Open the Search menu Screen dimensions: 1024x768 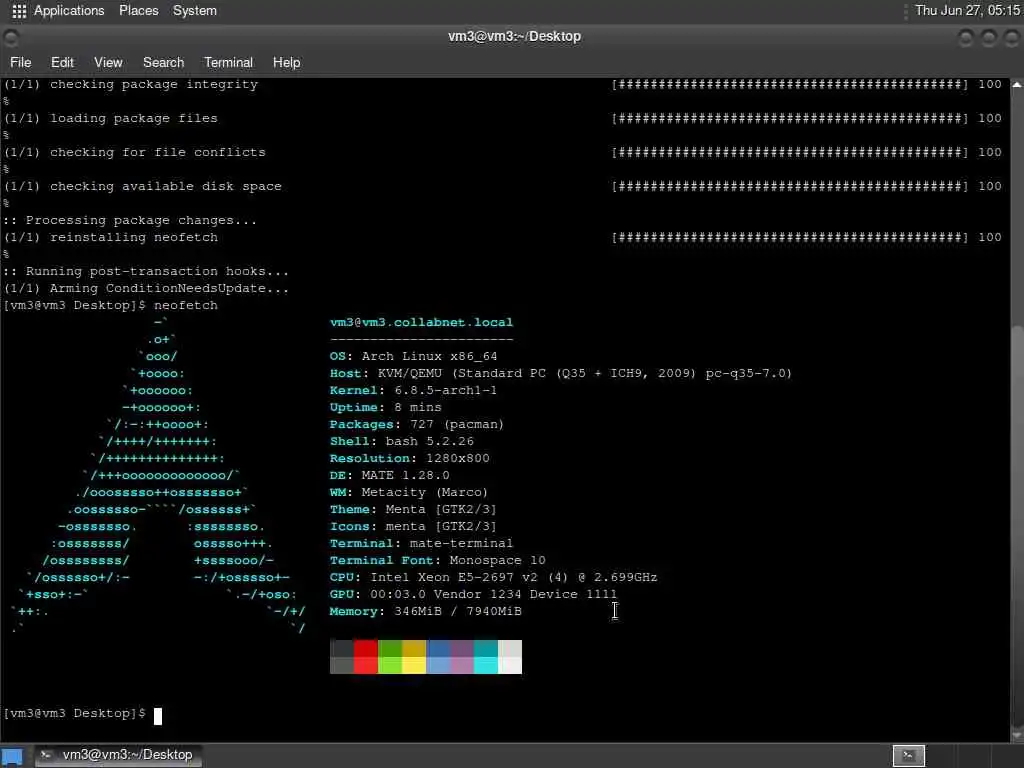[163, 63]
